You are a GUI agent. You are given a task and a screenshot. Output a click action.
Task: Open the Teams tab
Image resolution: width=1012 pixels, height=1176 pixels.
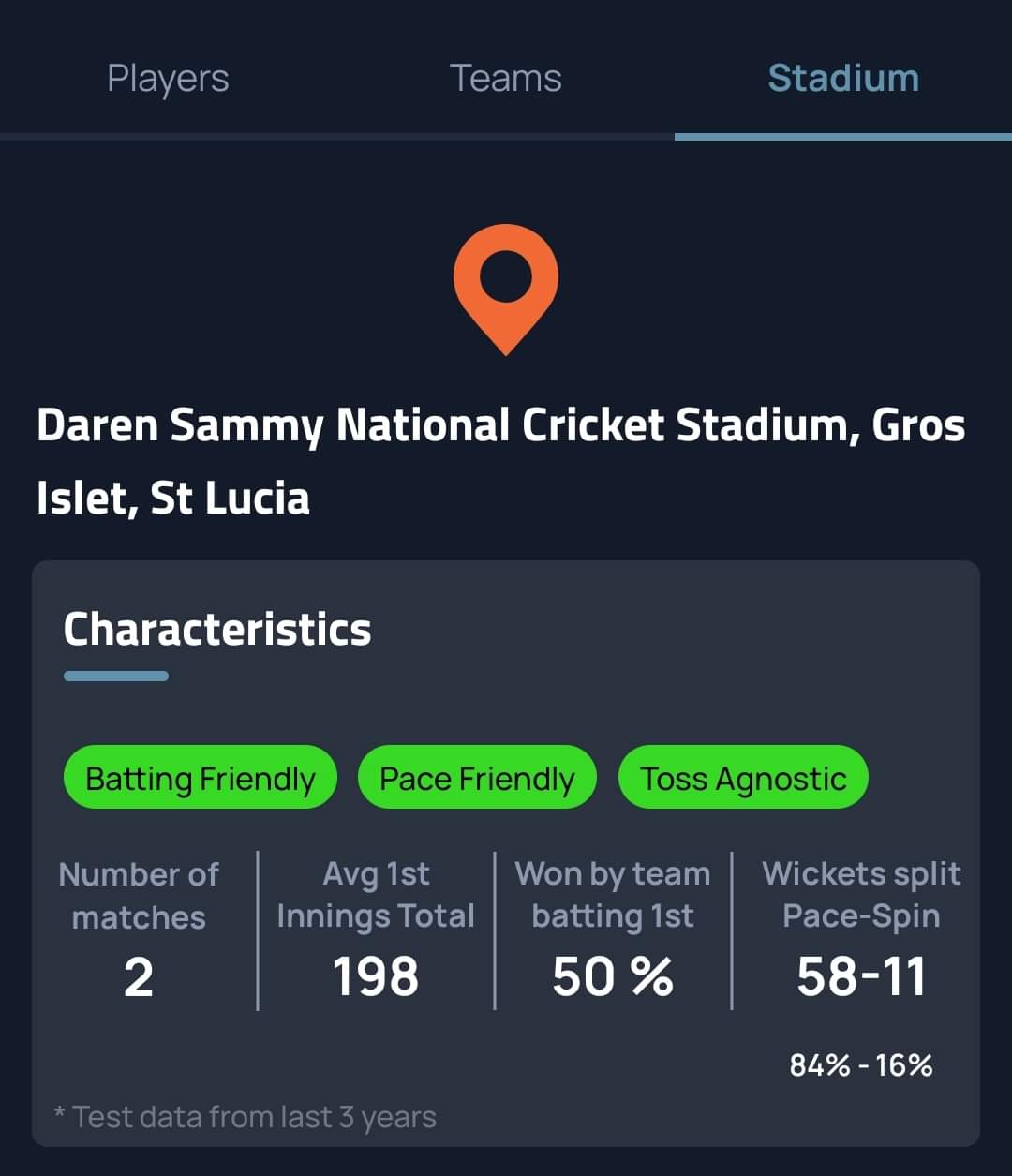click(506, 78)
